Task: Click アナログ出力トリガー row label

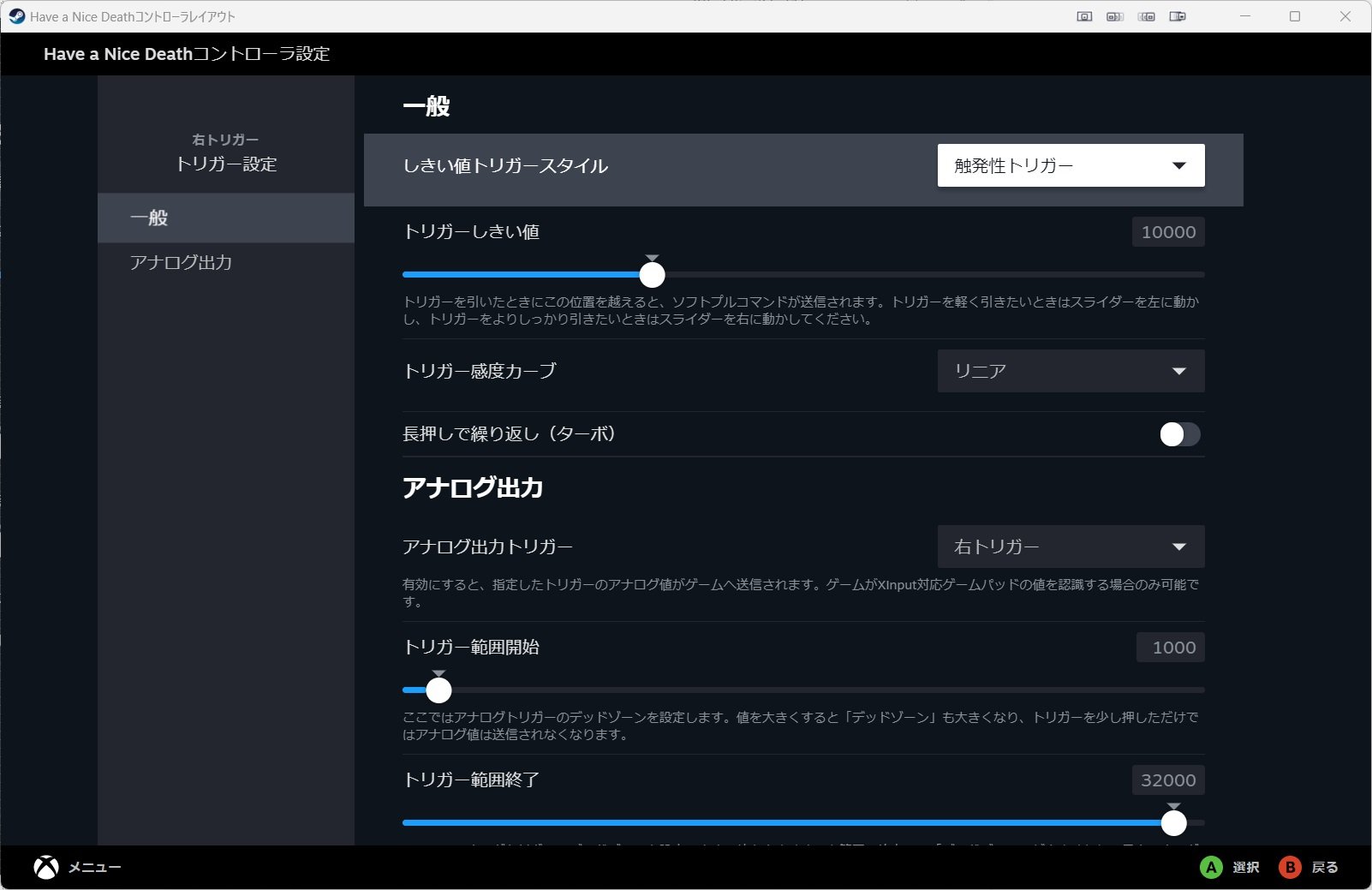Action: [x=488, y=547]
